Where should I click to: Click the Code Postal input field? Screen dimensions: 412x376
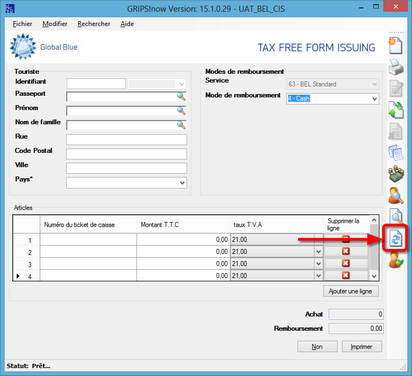(126, 154)
